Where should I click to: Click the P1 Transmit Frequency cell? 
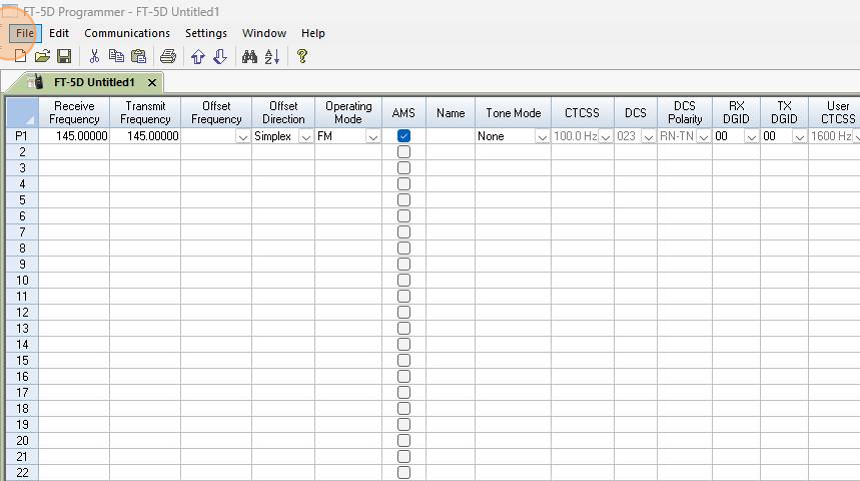145,135
